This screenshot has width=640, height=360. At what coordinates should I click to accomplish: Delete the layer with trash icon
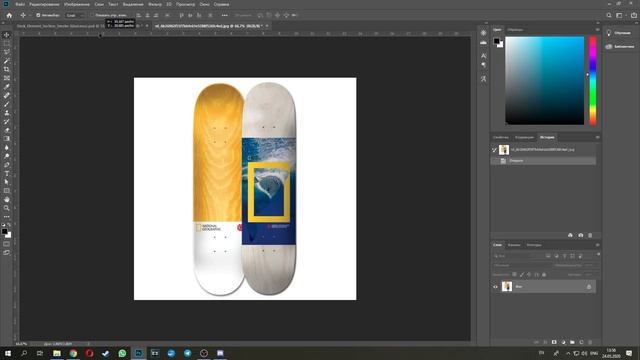pyautogui.click(x=590, y=342)
